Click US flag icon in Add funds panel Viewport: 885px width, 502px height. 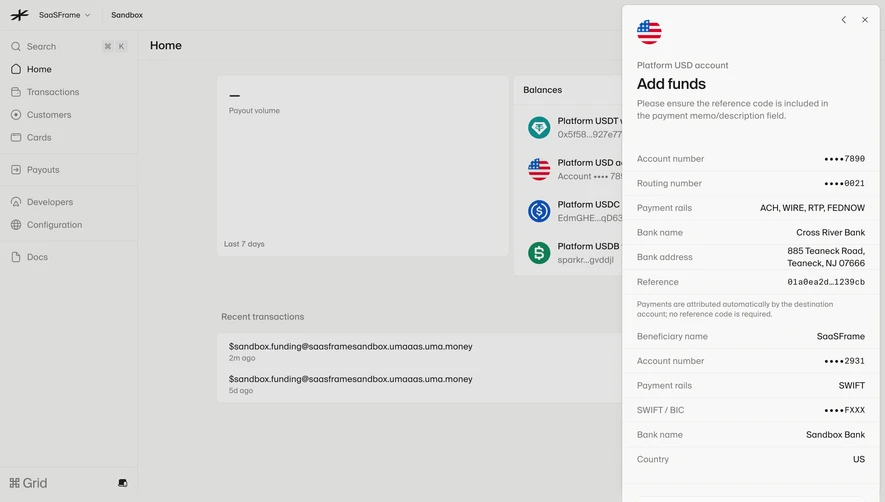(649, 32)
